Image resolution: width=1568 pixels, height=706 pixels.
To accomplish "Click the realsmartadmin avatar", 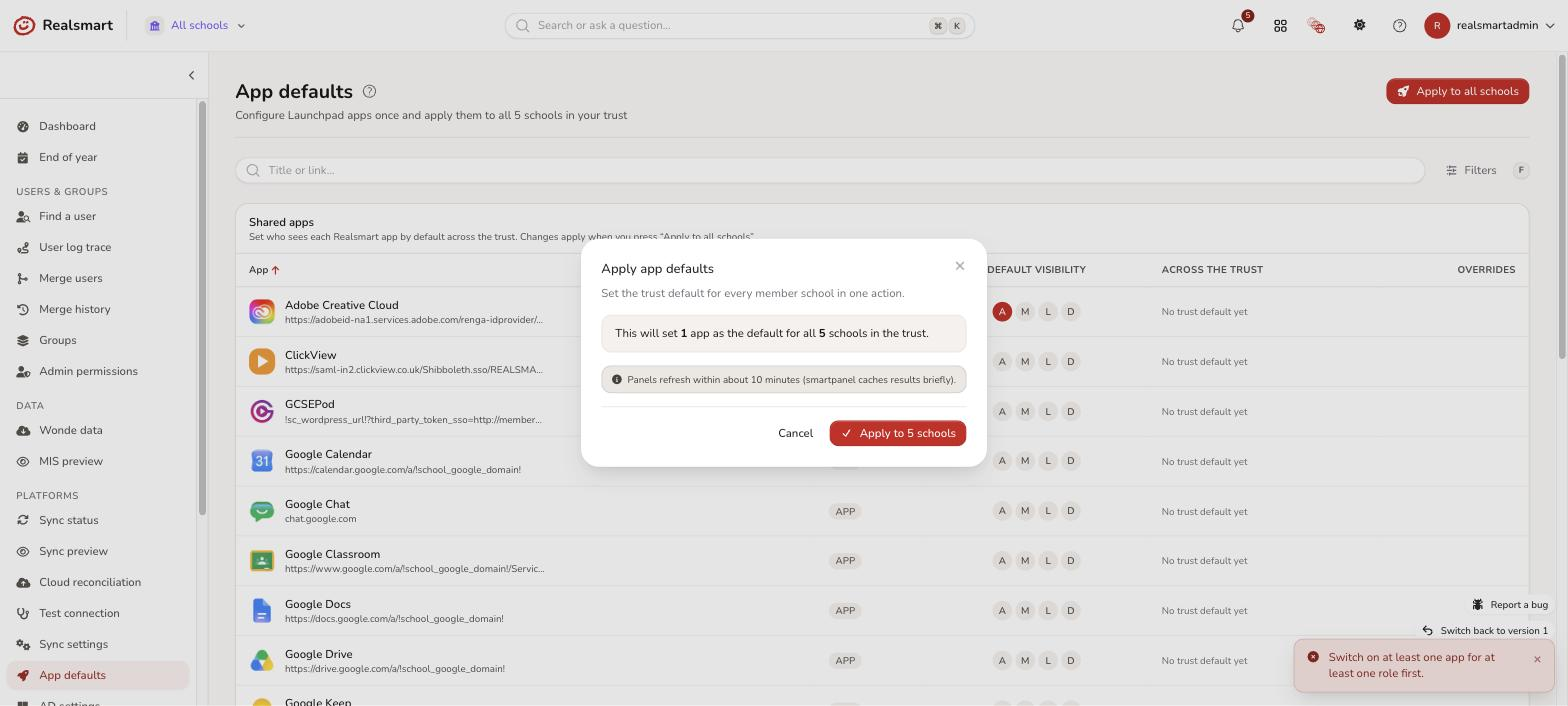I will (x=1437, y=26).
